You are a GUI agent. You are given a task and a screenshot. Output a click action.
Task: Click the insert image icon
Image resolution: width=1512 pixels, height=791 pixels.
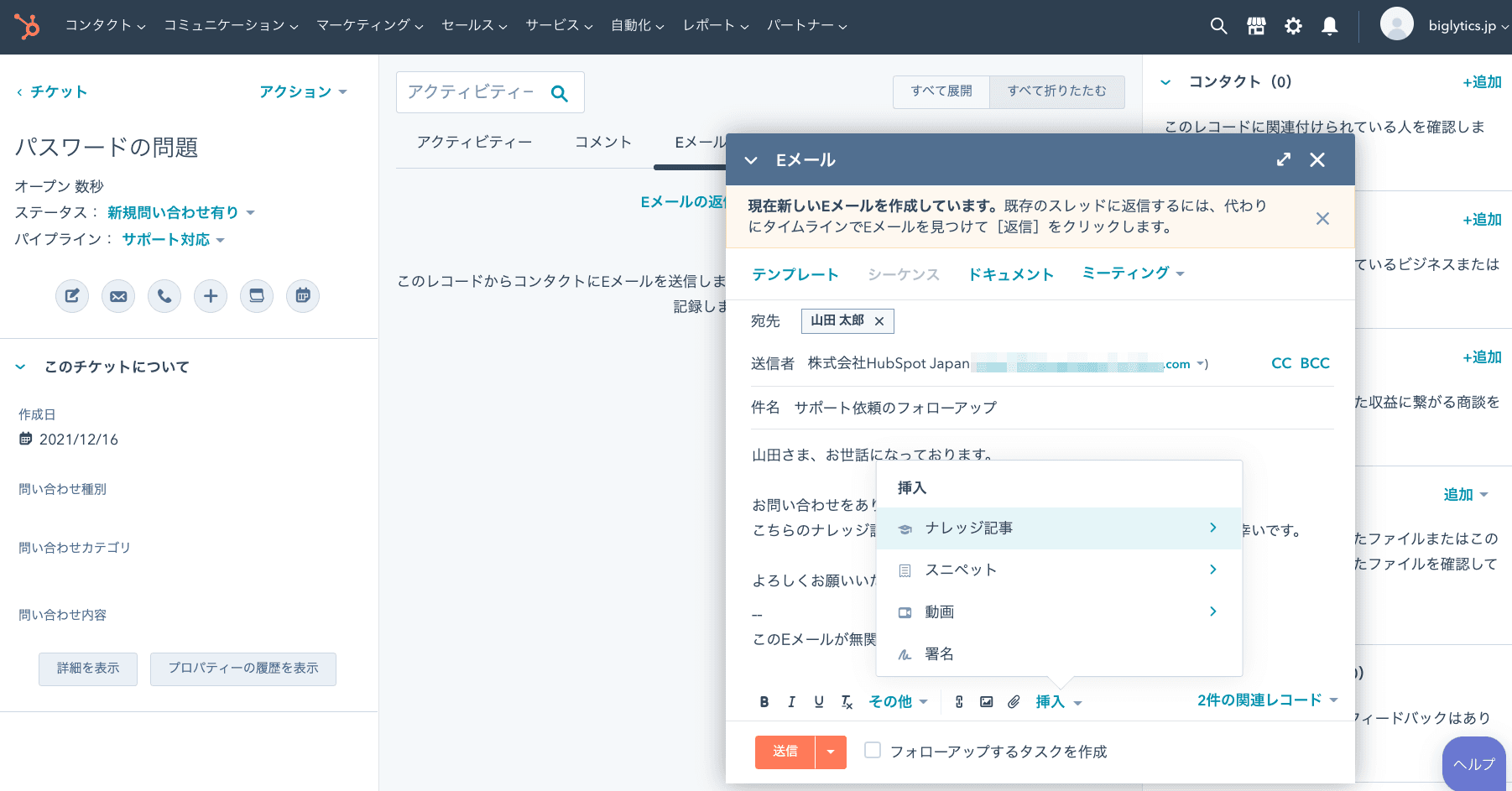987,702
